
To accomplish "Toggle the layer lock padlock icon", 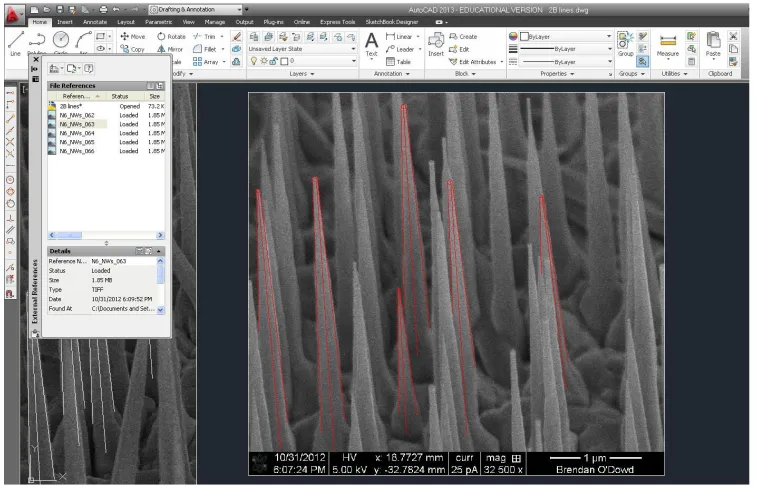I will coord(274,61).
